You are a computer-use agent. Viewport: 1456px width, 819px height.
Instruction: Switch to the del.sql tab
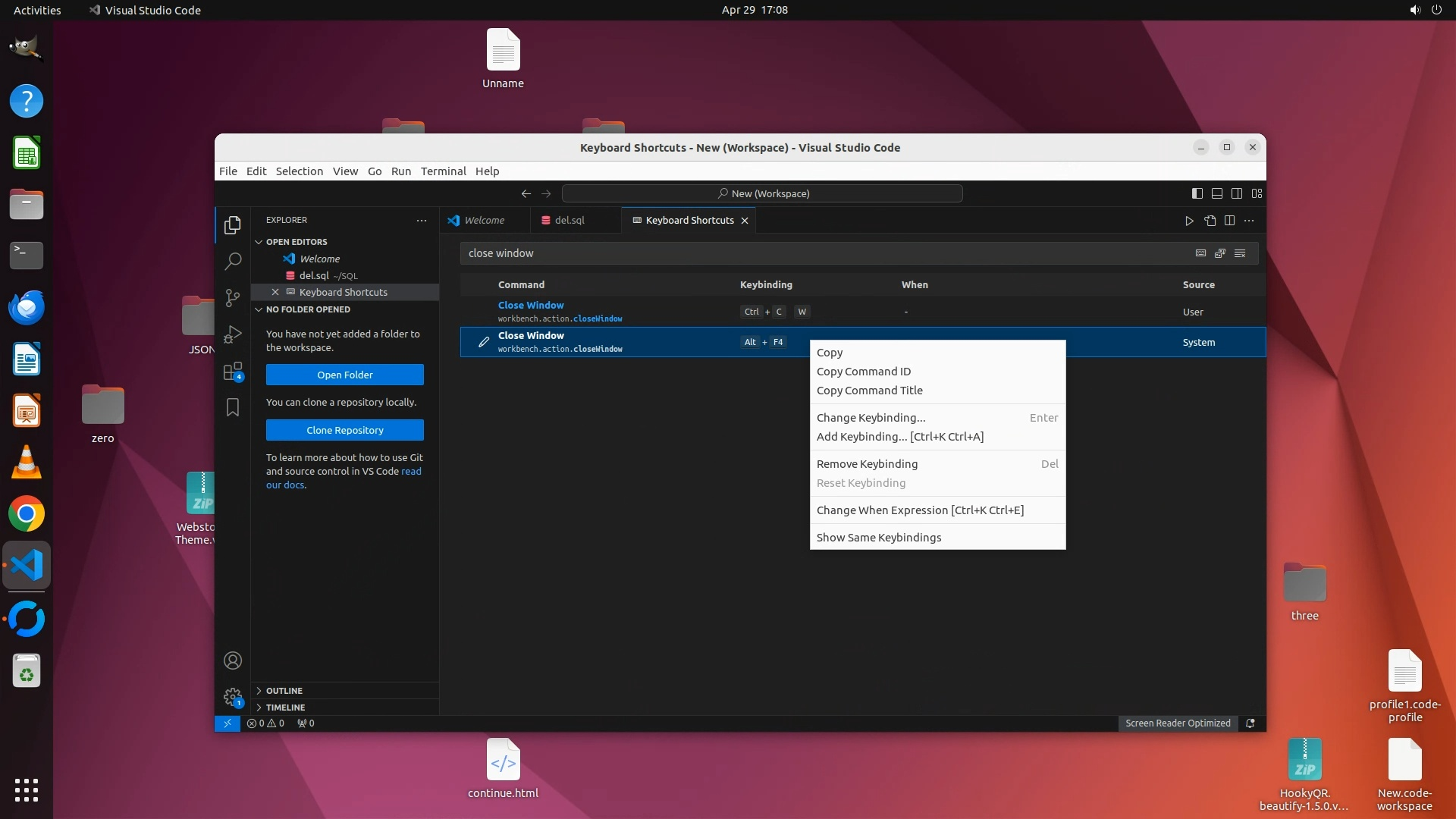point(569,221)
